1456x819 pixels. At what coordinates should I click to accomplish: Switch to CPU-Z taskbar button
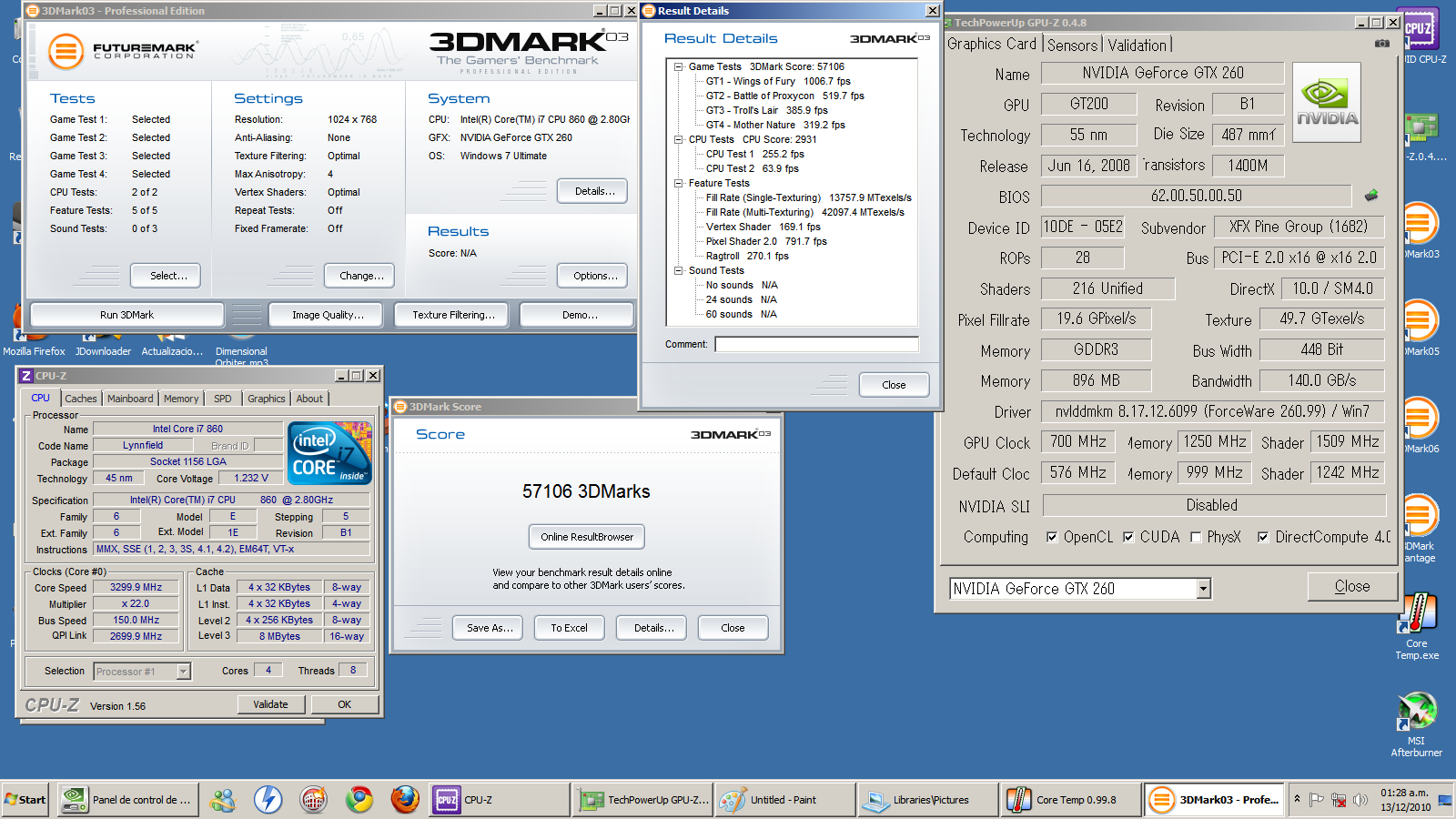pyautogui.click(x=499, y=800)
